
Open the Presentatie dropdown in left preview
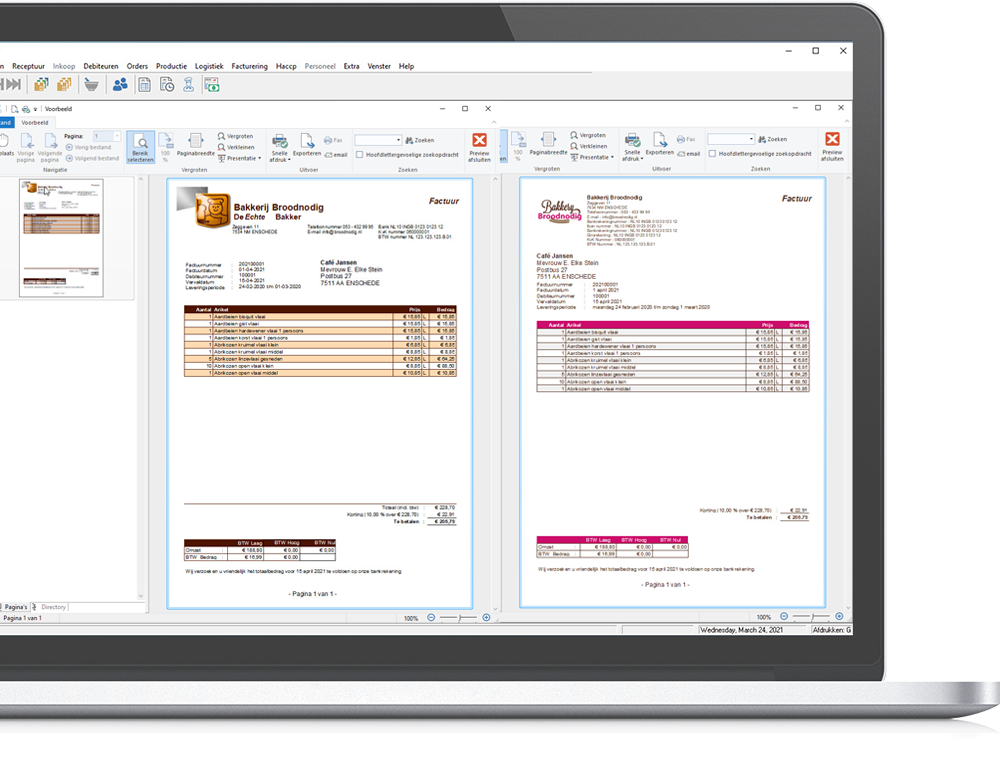coord(240,158)
